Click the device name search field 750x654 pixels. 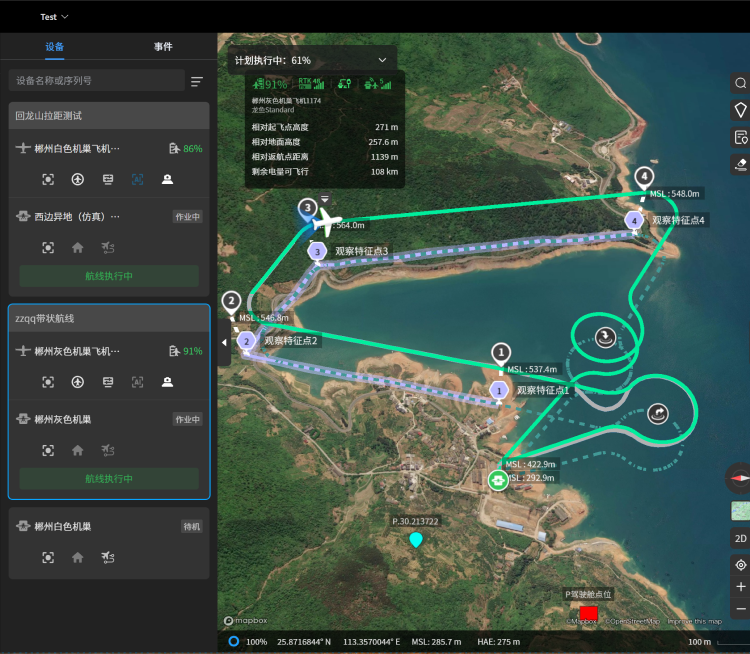[x=96, y=81]
